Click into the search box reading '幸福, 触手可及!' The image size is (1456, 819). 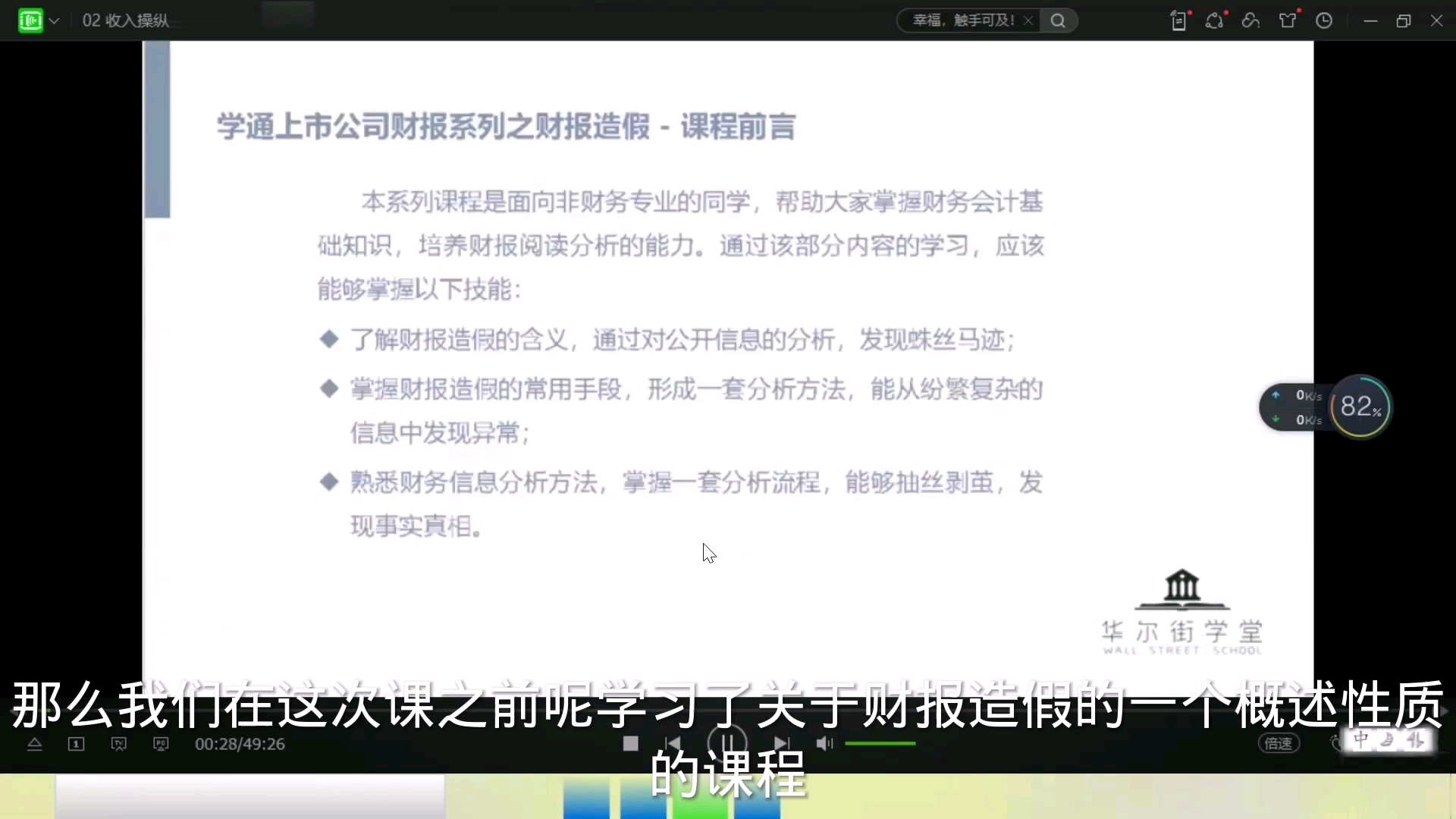pyautogui.click(x=962, y=20)
